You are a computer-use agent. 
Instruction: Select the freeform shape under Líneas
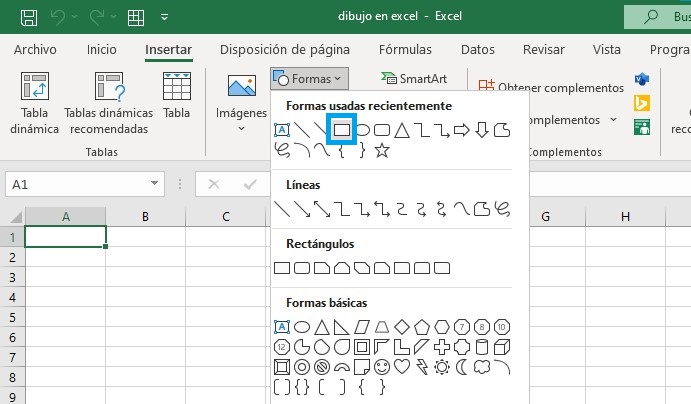[x=482, y=209]
